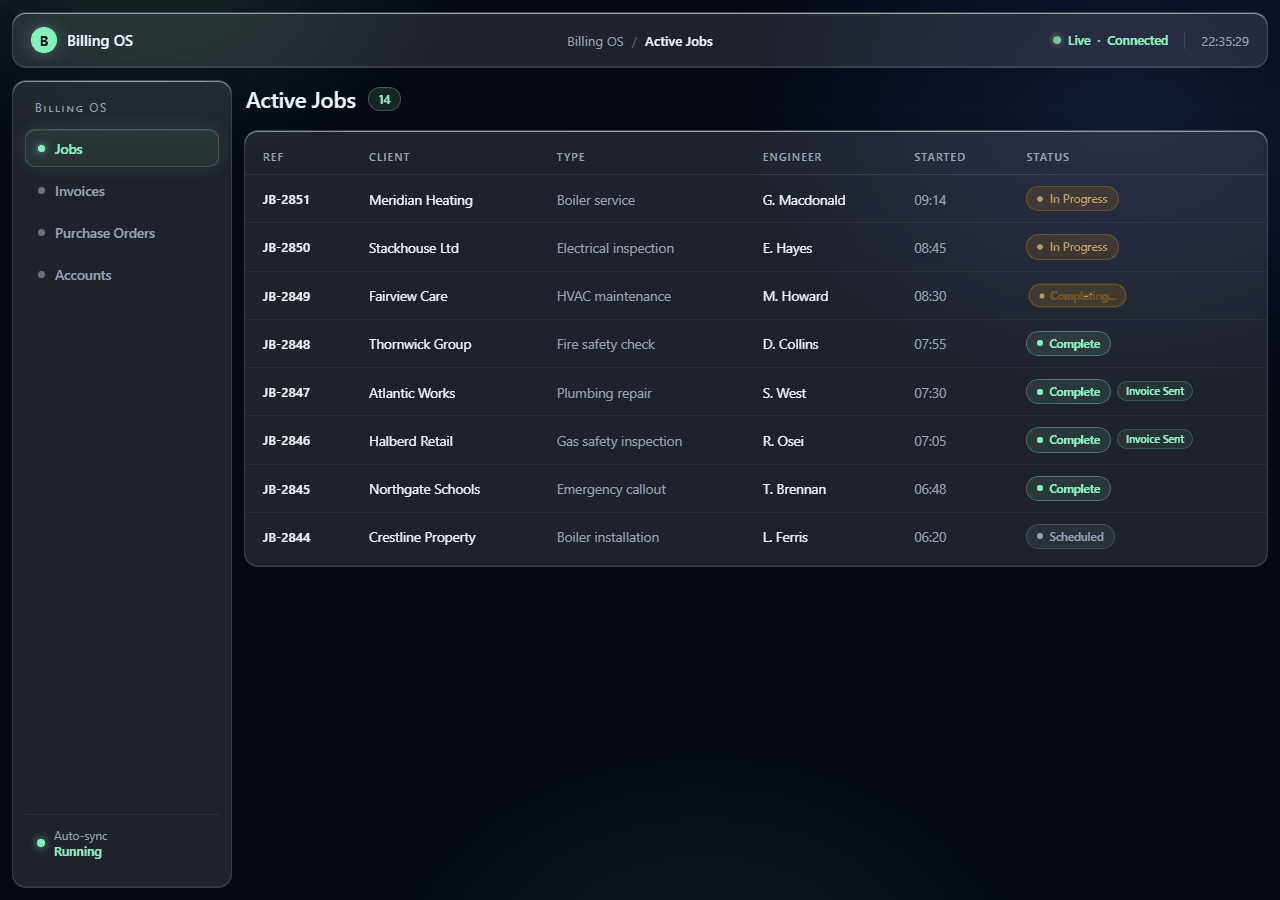
Task: Select client Crestline Property
Action: 422,537
